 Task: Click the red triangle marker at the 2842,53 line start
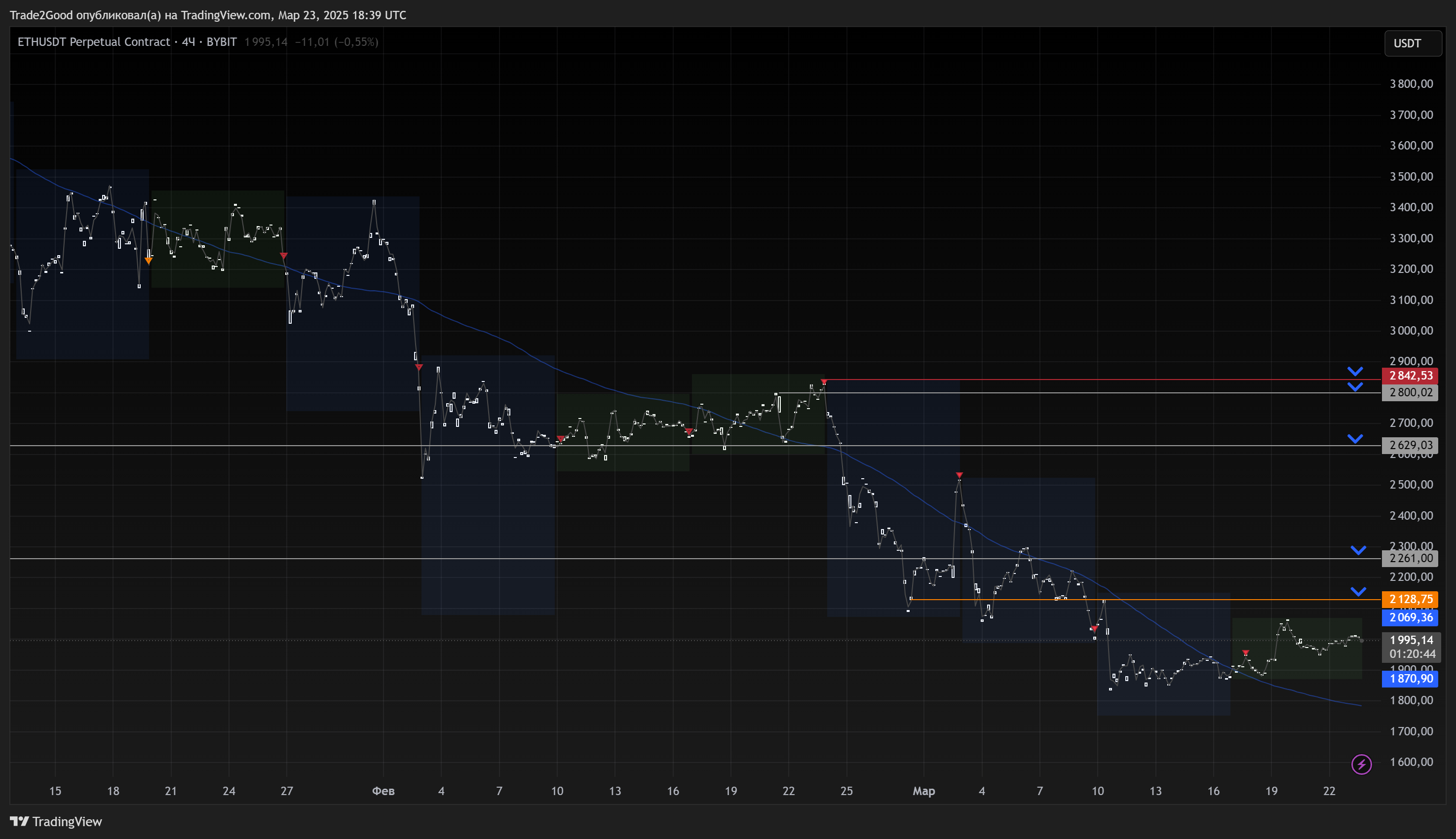coord(824,381)
